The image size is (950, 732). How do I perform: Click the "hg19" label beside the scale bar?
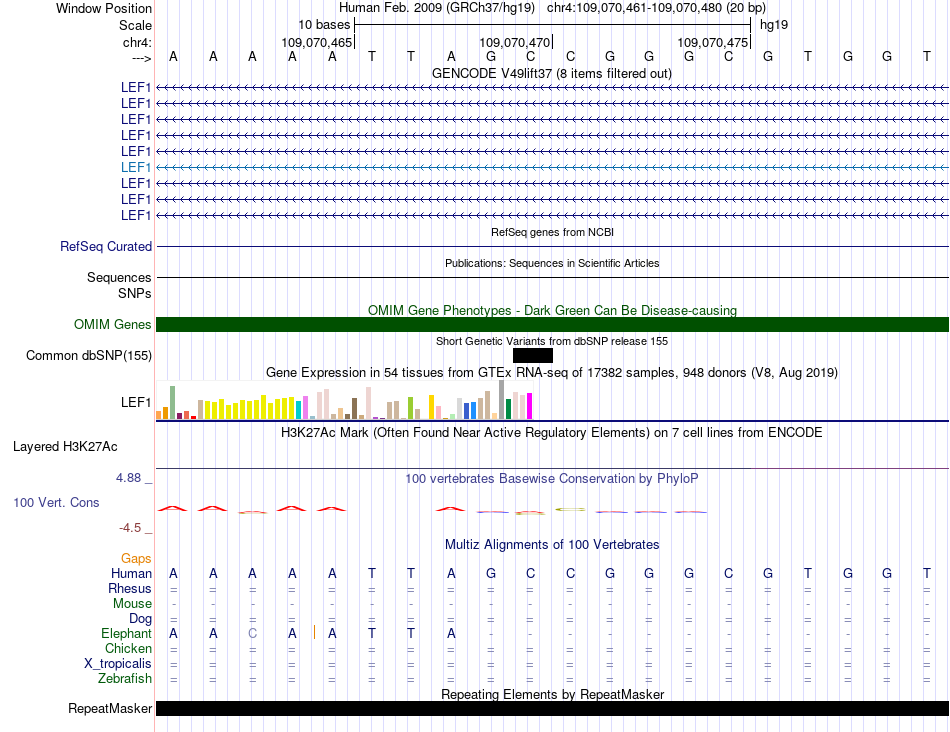[774, 25]
